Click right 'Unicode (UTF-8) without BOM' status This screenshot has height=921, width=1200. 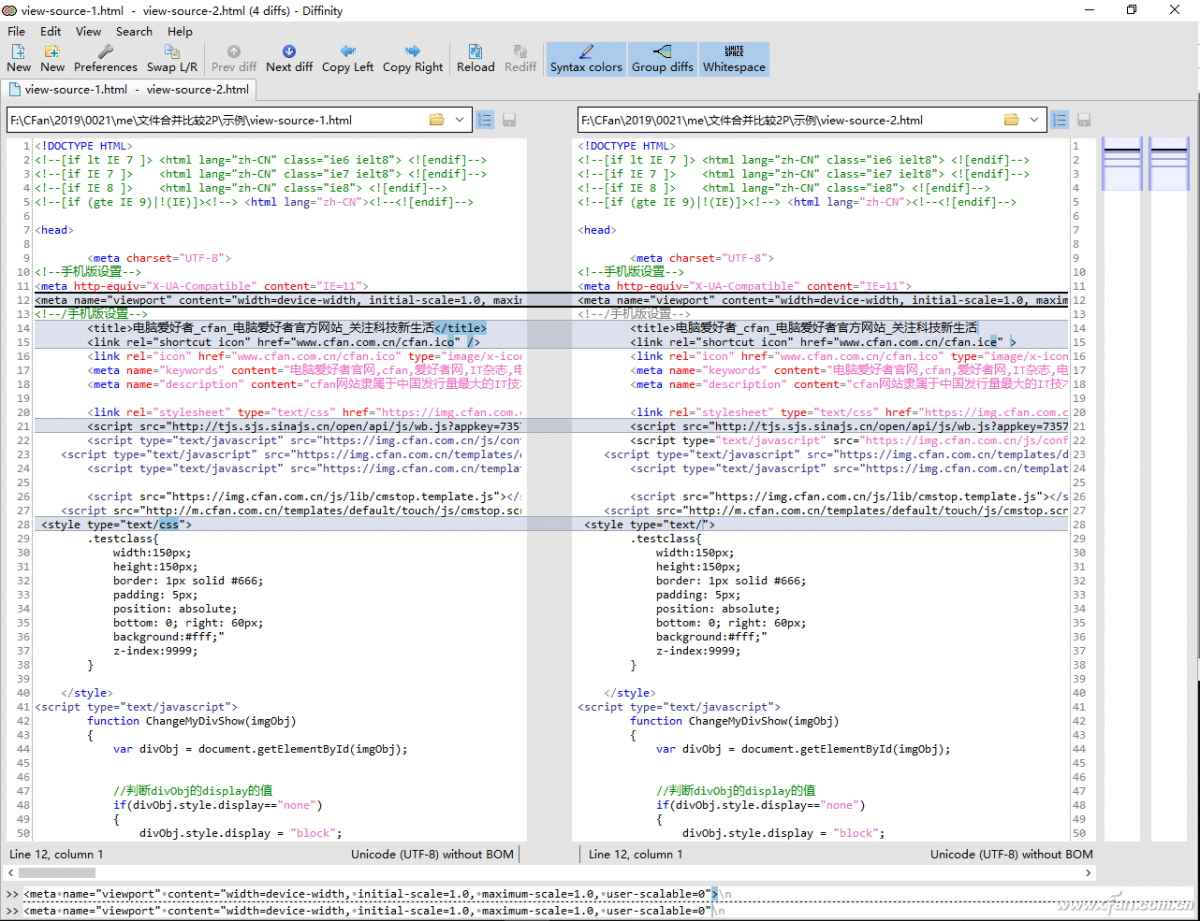[x=1011, y=854]
